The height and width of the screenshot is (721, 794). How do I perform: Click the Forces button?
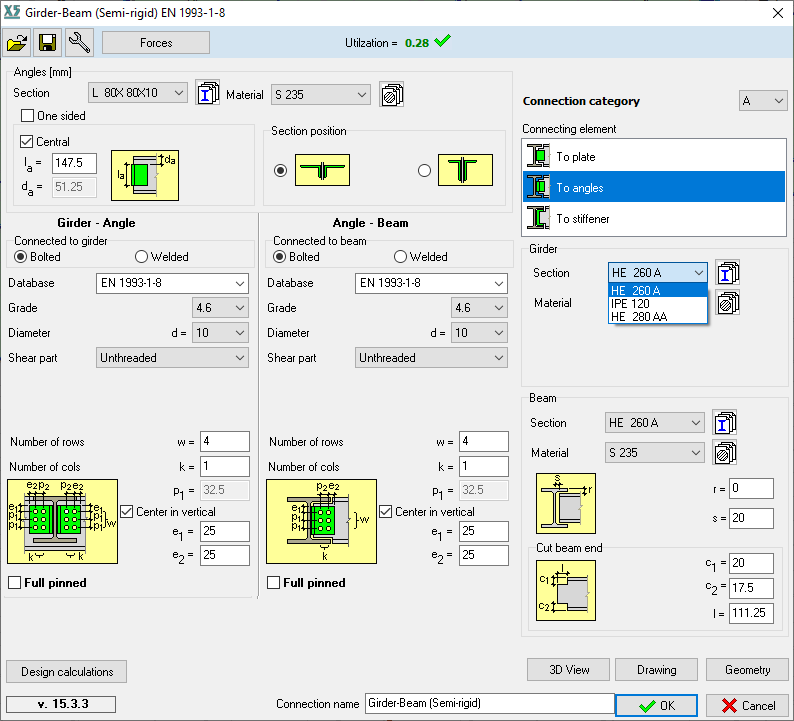pyautogui.click(x=156, y=43)
